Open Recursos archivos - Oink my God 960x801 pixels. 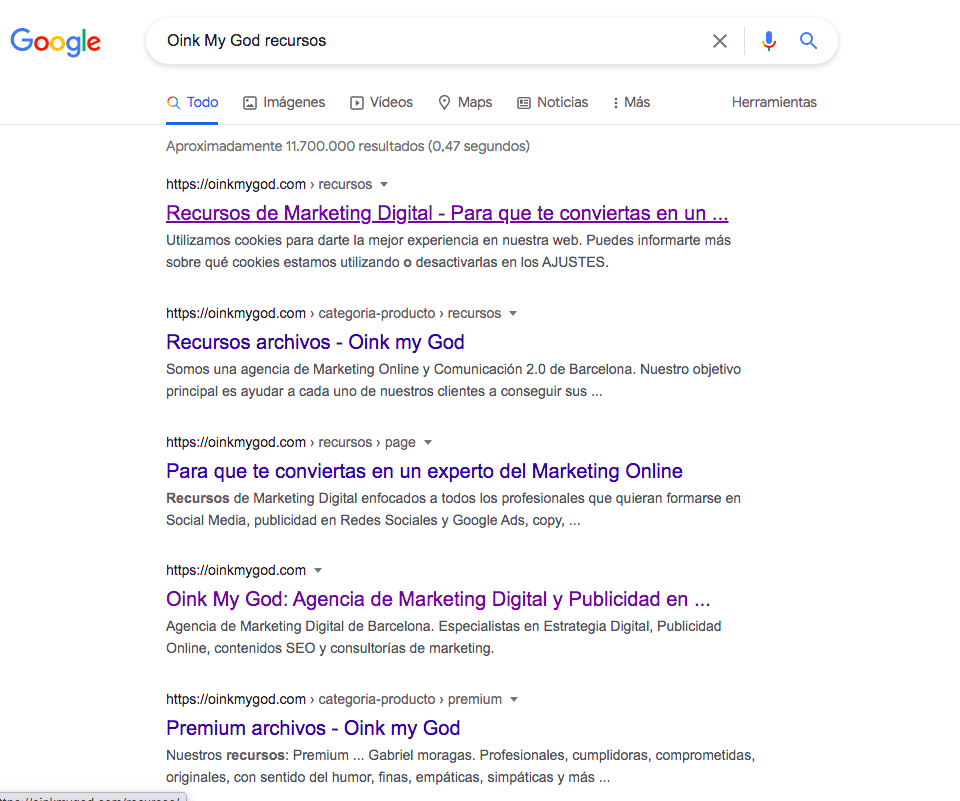click(315, 342)
